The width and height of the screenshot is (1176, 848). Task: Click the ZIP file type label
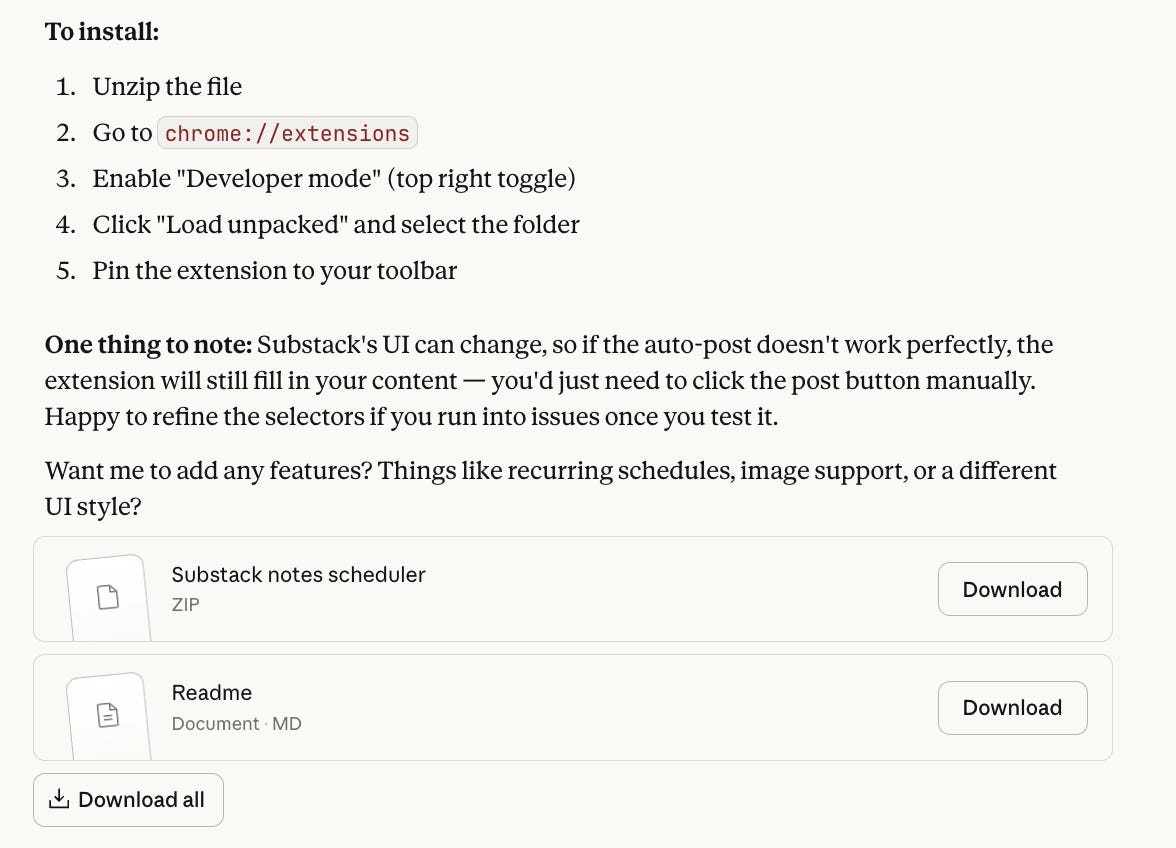pyautogui.click(x=185, y=604)
